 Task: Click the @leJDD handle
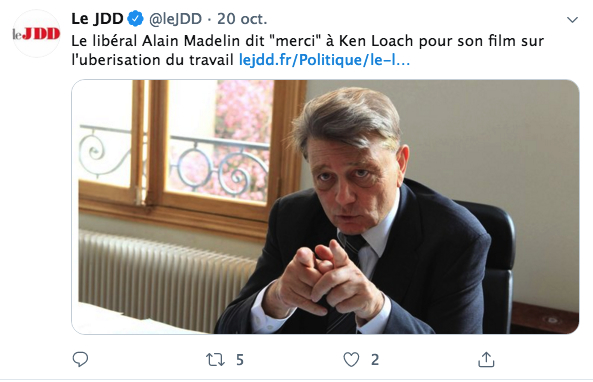(x=175, y=19)
